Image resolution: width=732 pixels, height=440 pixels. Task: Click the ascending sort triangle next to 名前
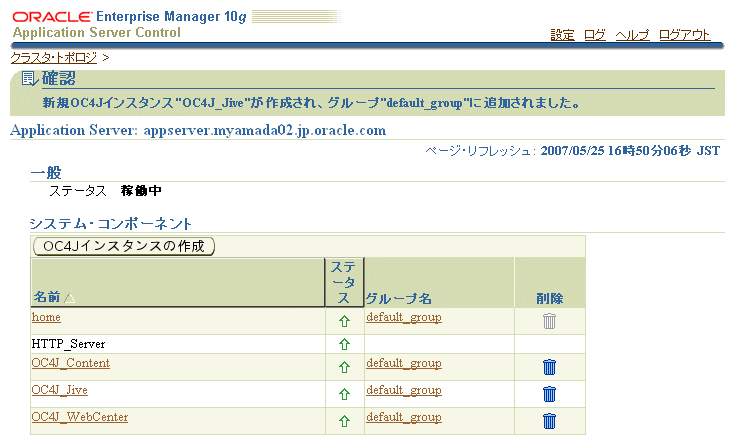[69, 298]
